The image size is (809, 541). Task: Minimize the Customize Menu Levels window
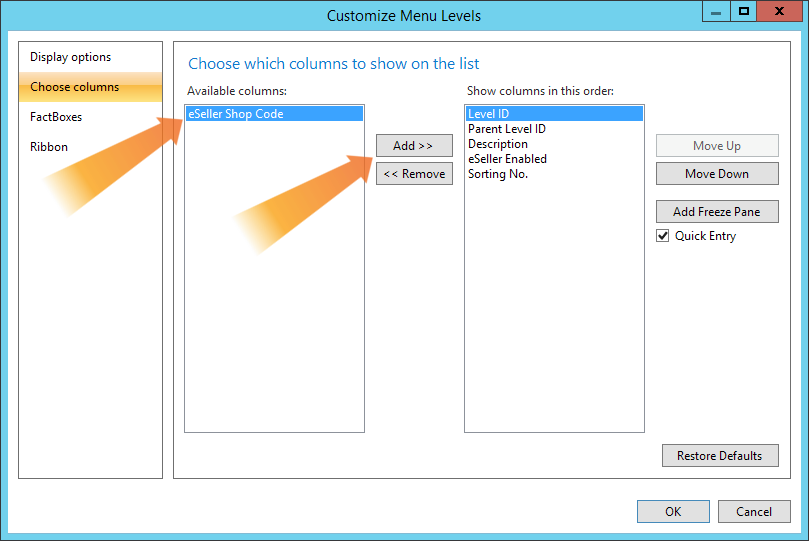click(x=716, y=11)
